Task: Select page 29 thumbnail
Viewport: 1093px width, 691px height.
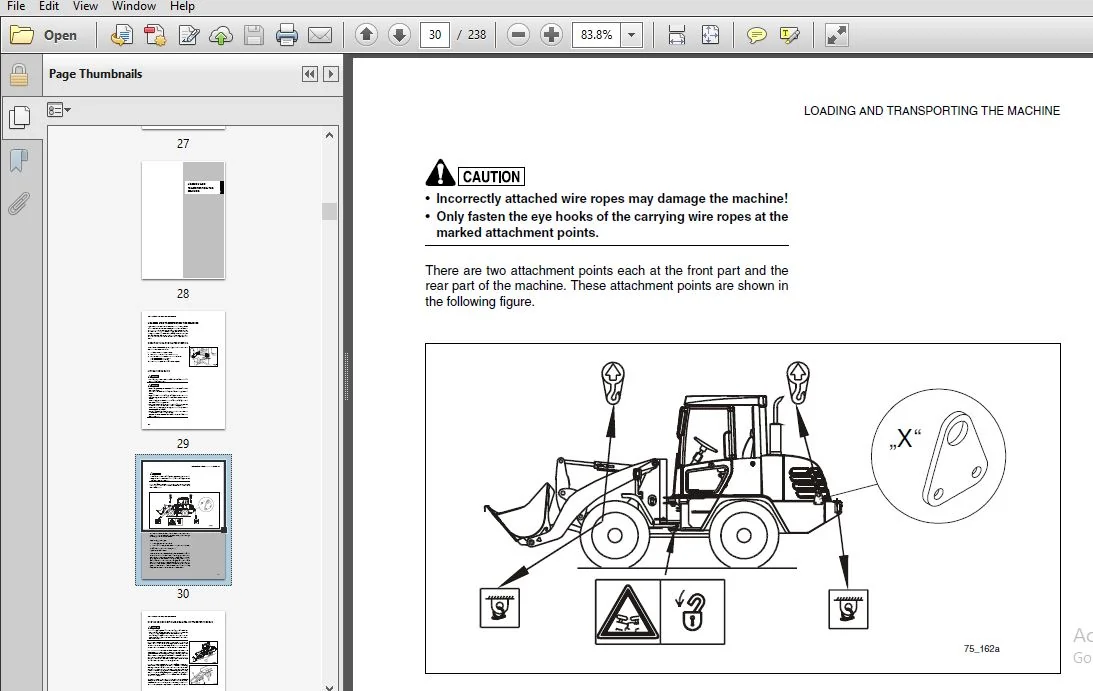Action: click(183, 370)
